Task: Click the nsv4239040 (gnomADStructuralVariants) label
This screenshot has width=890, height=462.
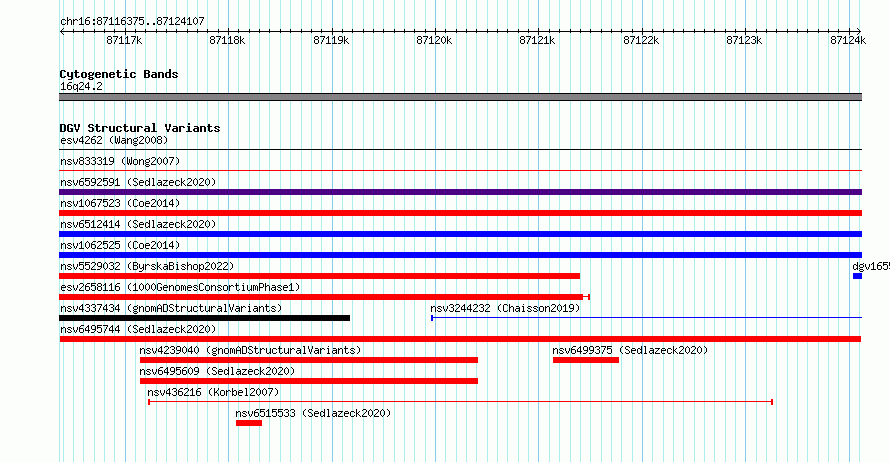Action: coord(250,350)
